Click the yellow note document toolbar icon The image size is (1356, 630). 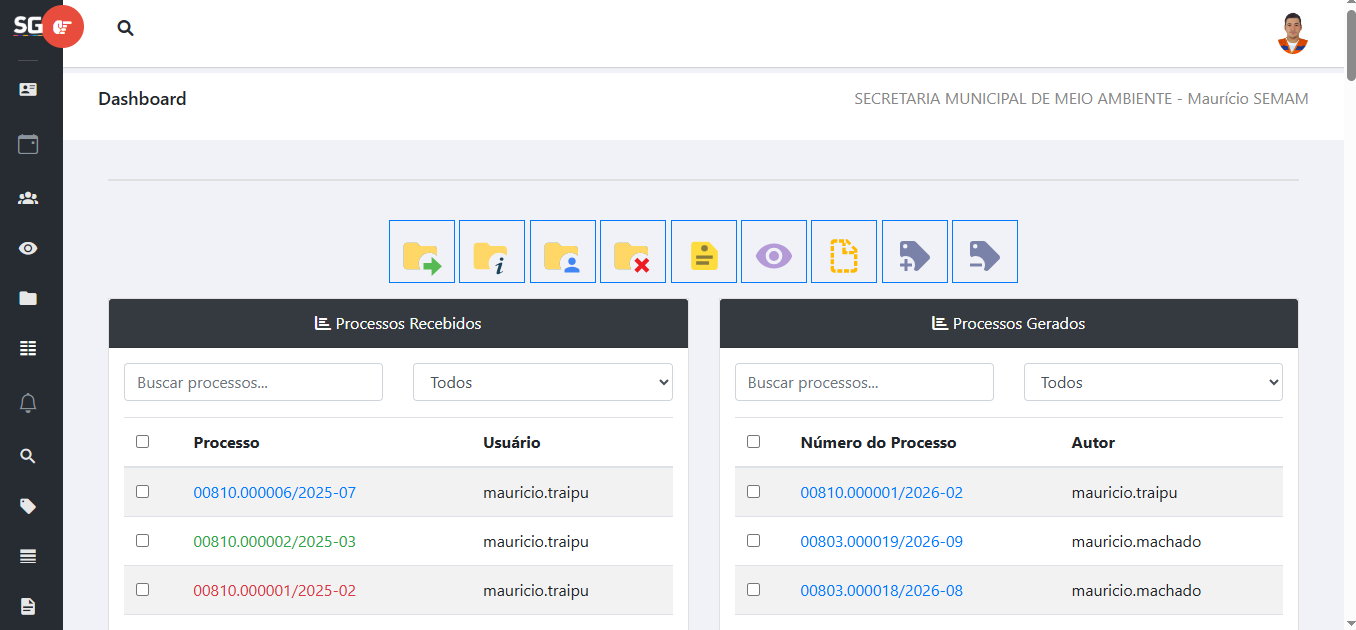tap(704, 252)
